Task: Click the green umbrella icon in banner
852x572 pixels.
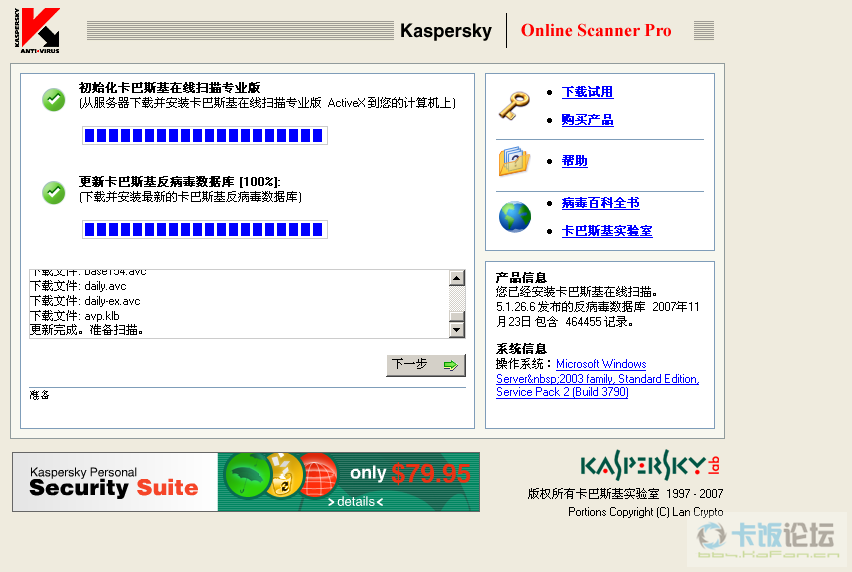Action: click(247, 476)
